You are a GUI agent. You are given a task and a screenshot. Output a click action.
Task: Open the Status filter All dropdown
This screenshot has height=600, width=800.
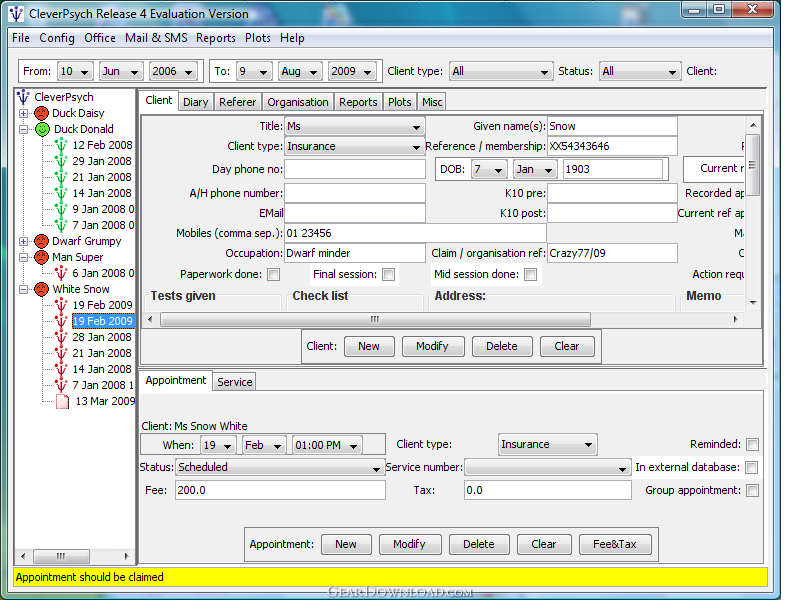(640, 71)
